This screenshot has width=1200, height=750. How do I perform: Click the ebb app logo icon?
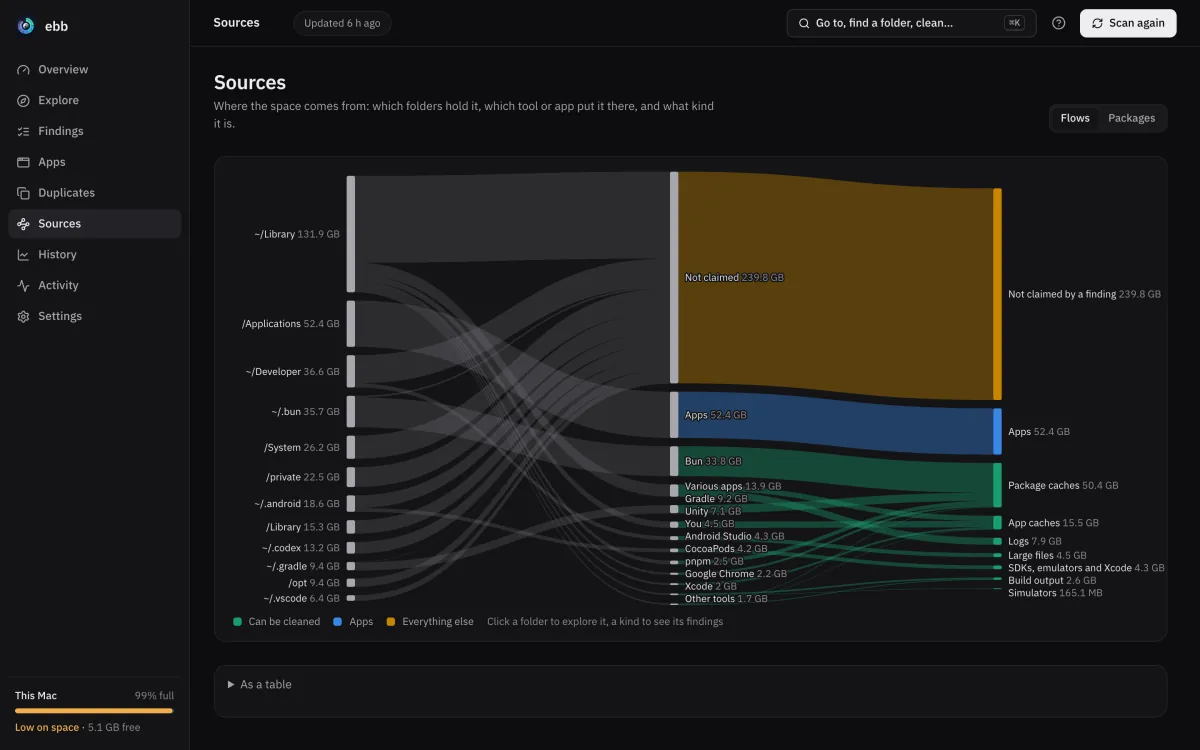click(x=25, y=26)
